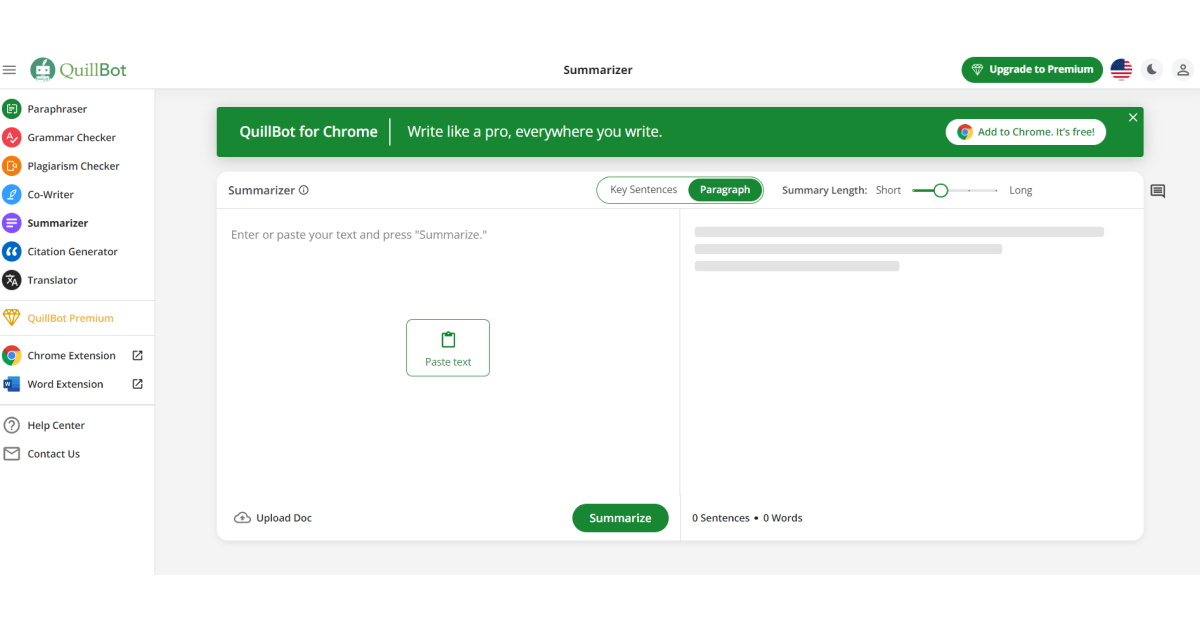Screen dimensions: 1200x630
Task: Click the Upload Doc cloud icon
Action: pyautogui.click(x=242, y=518)
